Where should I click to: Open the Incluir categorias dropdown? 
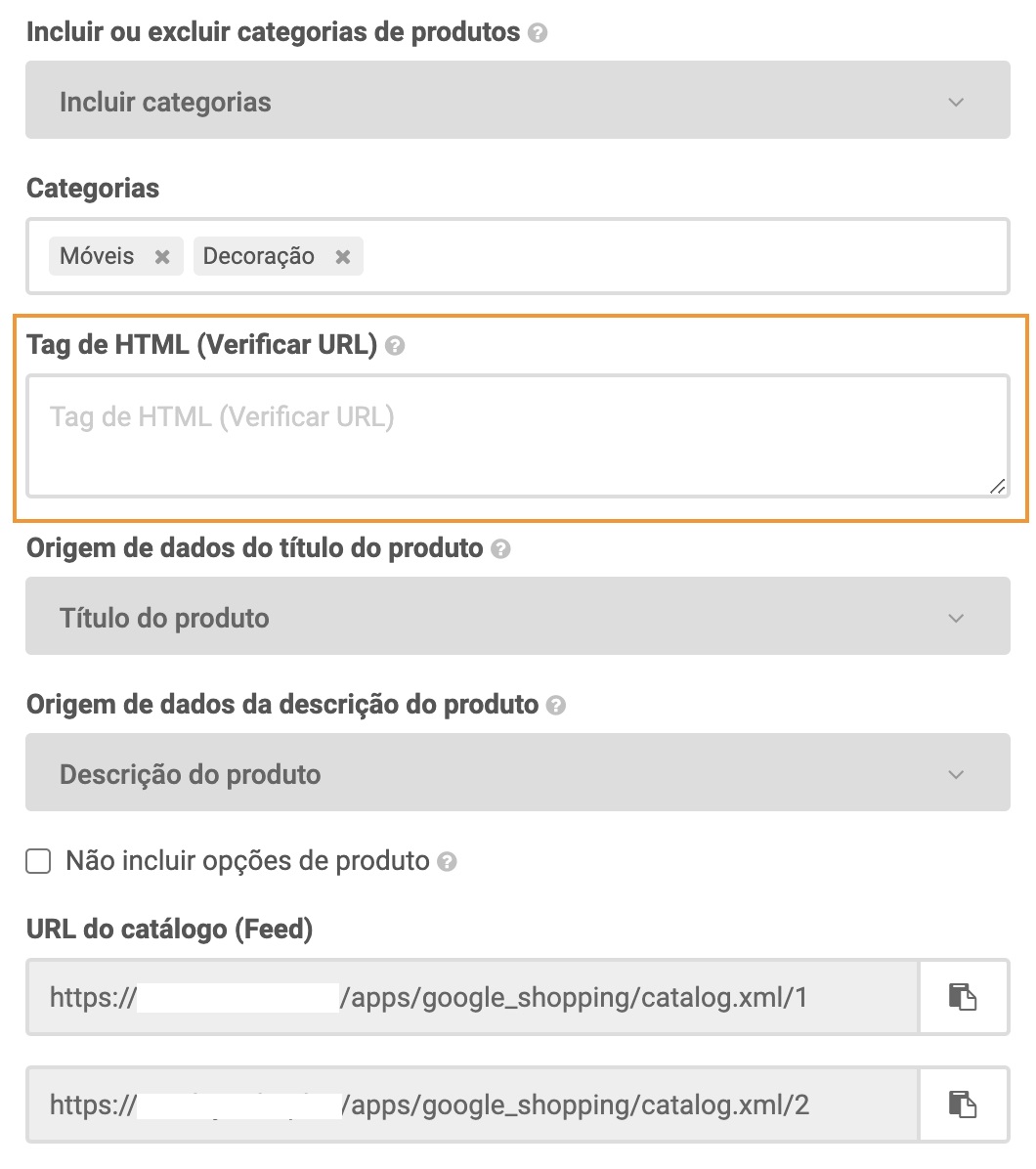[x=517, y=102]
